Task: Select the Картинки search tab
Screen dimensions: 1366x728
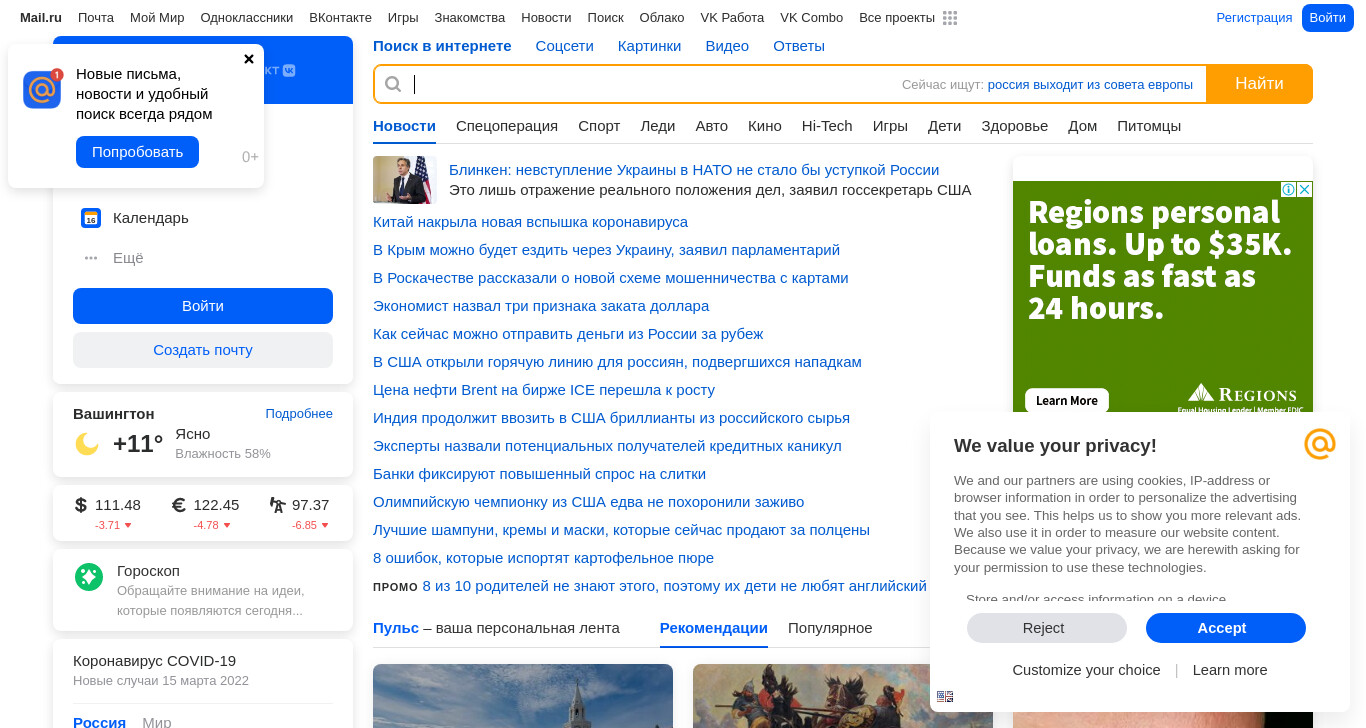Action: [649, 46]
